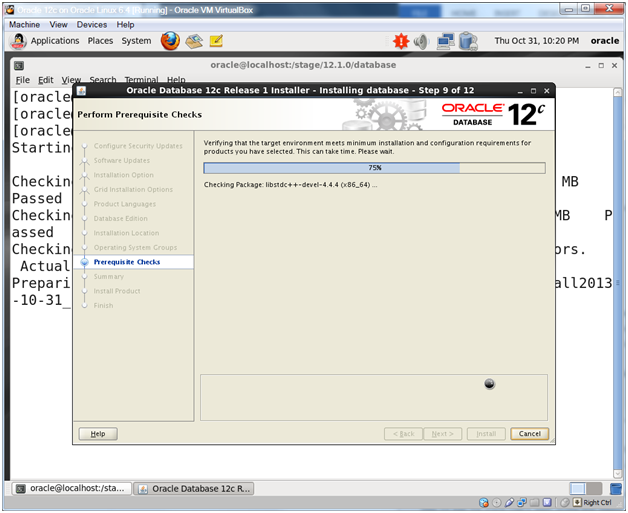
Task: Open the VirtualBox Devices menu
Action: pos(92,24)
